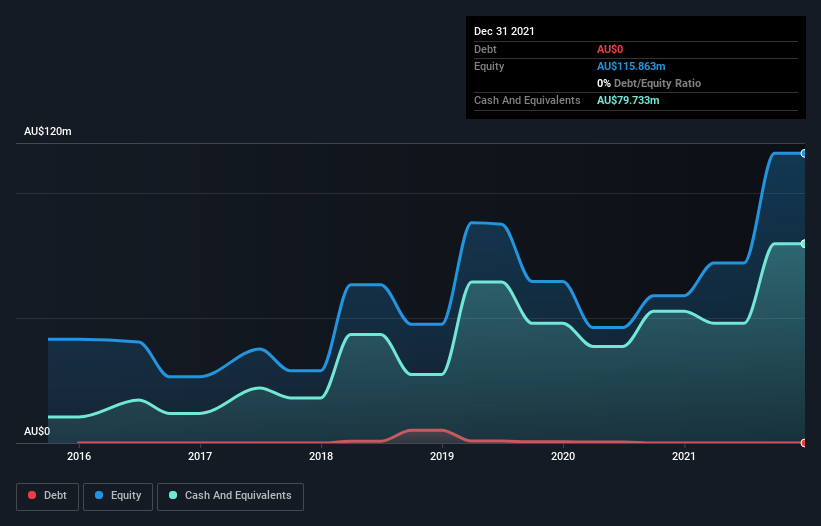This screenshot has width=821, height=526.
Task: Click the 0% Debt/Equity Ratio text
Action: (x=649, y=83)
